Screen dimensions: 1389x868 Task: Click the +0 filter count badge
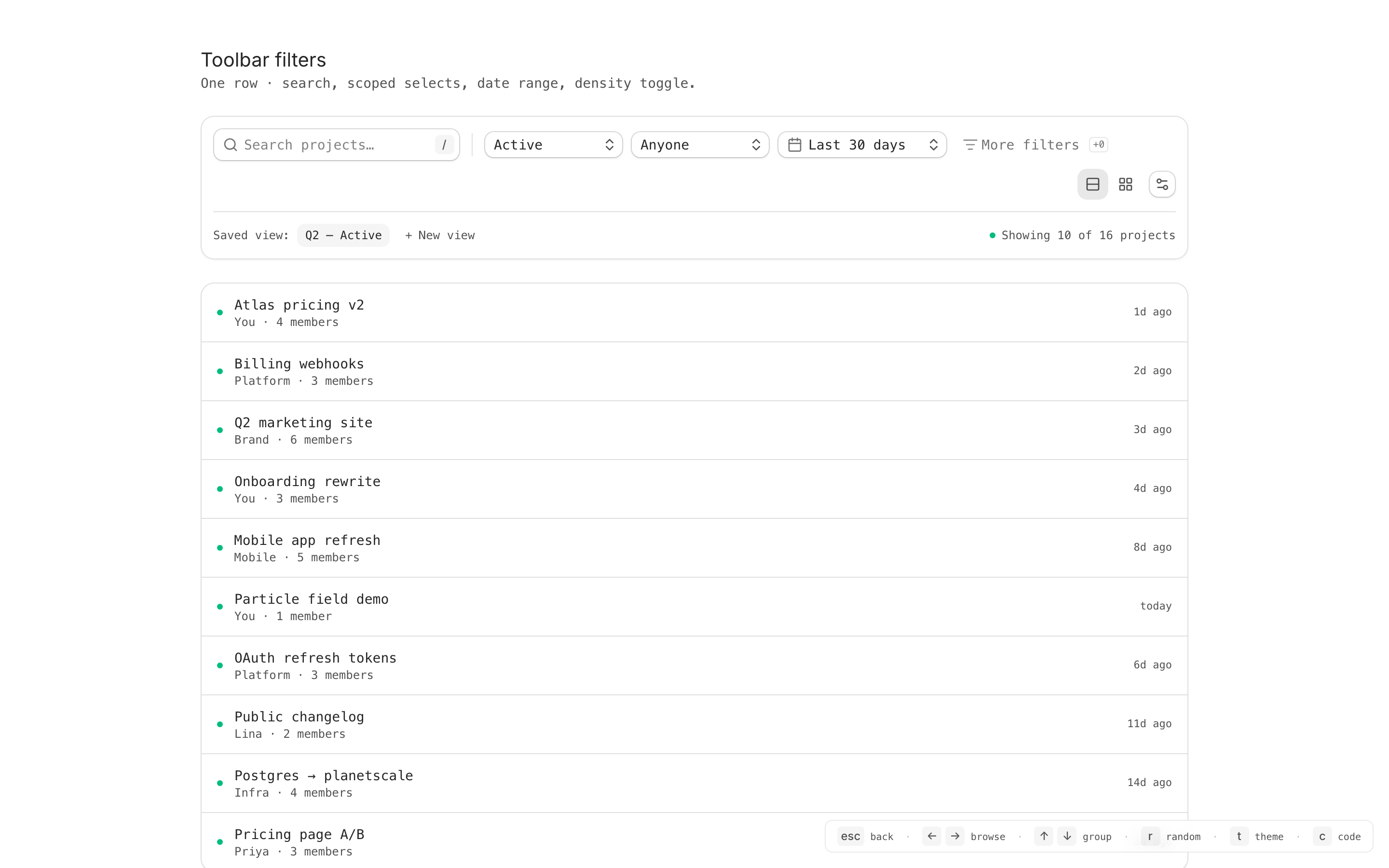(1098, 145)
